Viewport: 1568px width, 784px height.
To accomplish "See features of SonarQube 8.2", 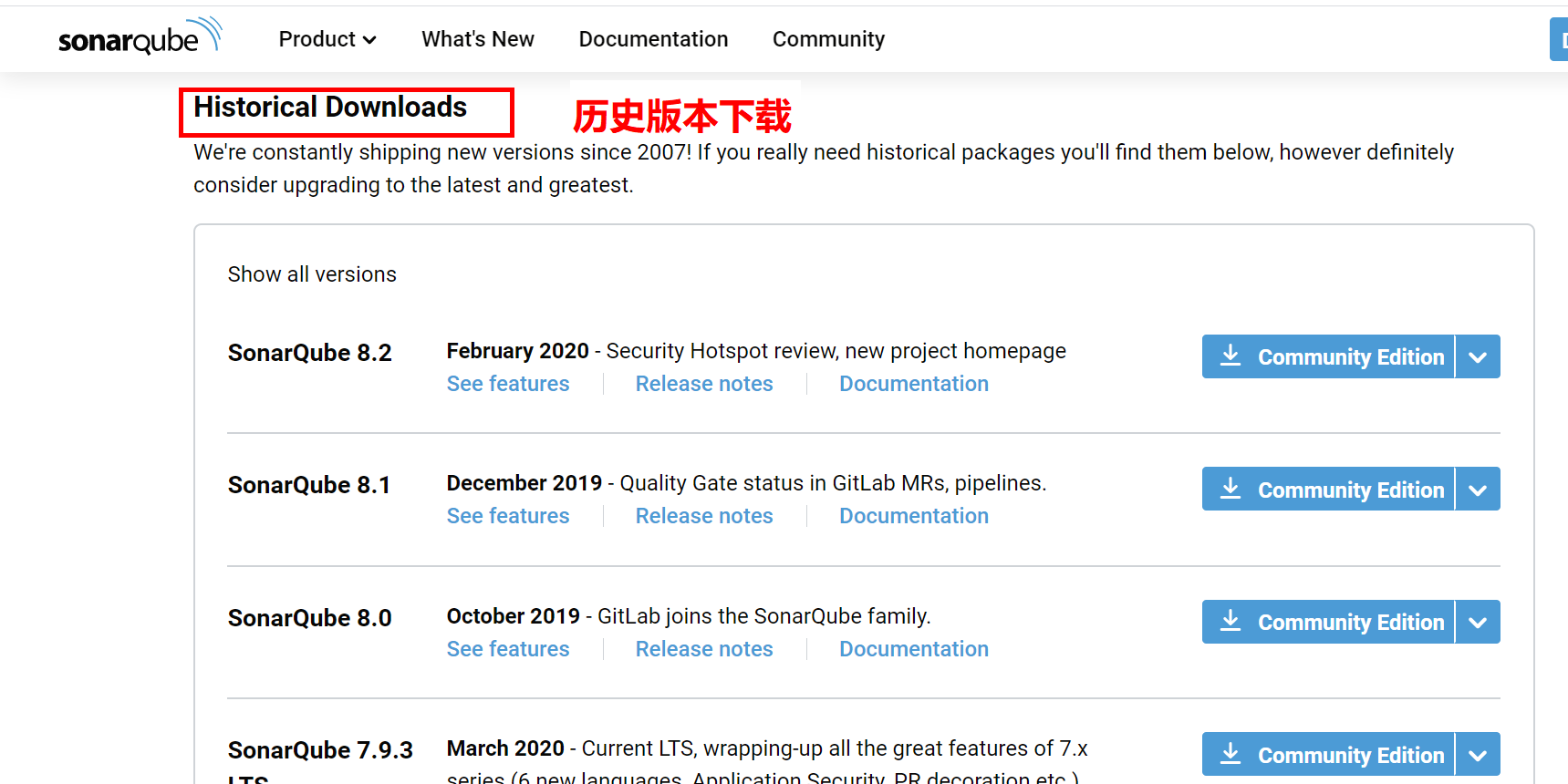I will coord(508,384).
